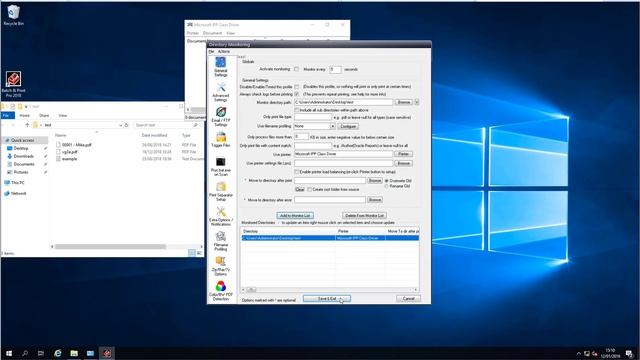The width and height of the screenshot is (640, 360).
Task: Open the Use filename profiling dropdown
Action: click(332, 127)
